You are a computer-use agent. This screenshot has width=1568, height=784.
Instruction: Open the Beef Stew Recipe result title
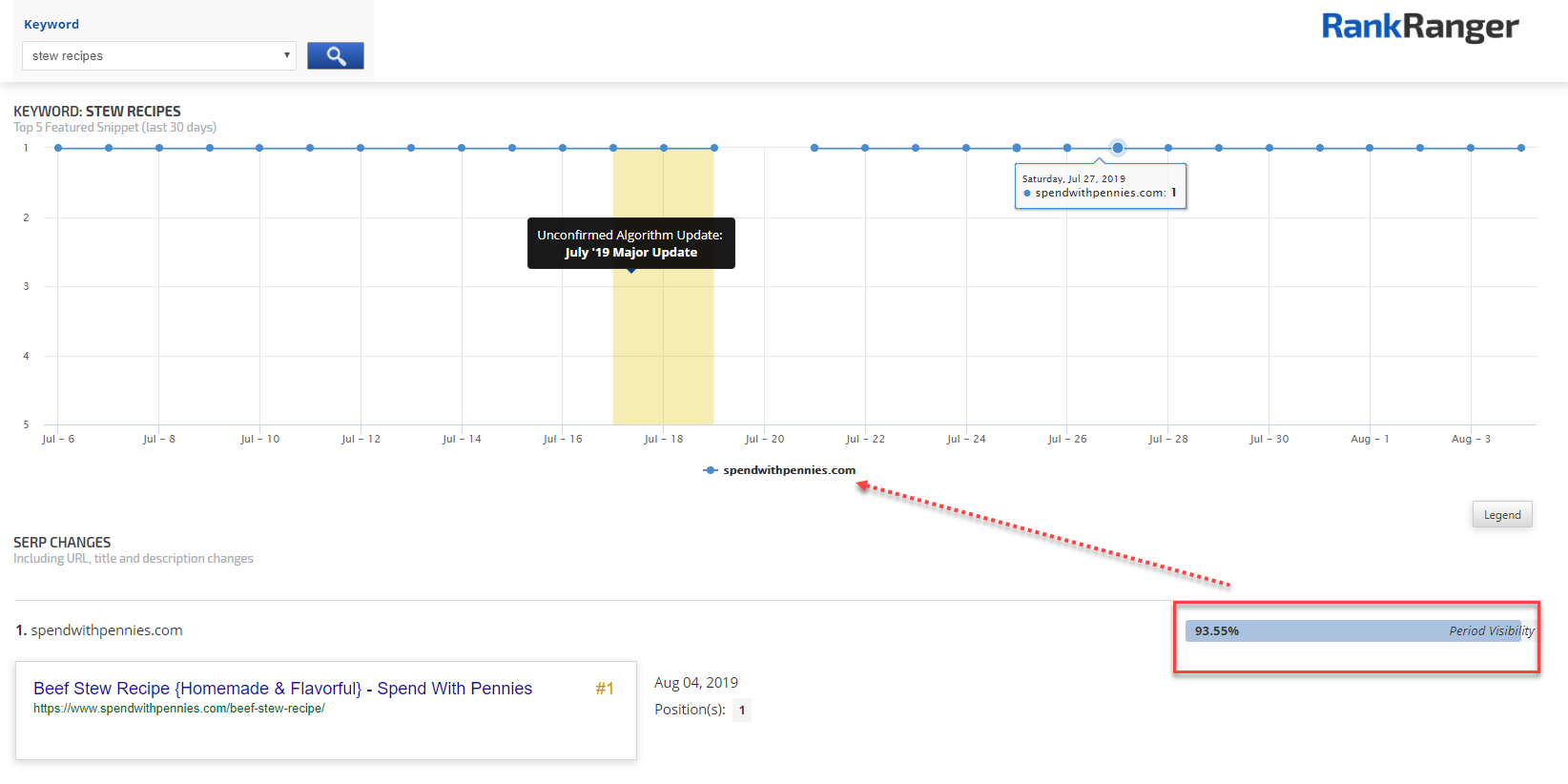(282, 689)
